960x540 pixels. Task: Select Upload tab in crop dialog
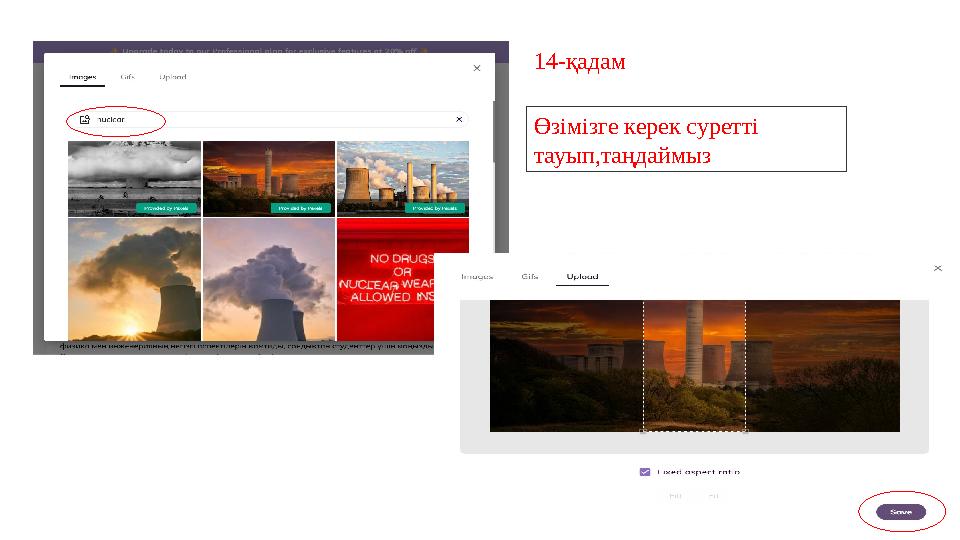click(582, 277)
